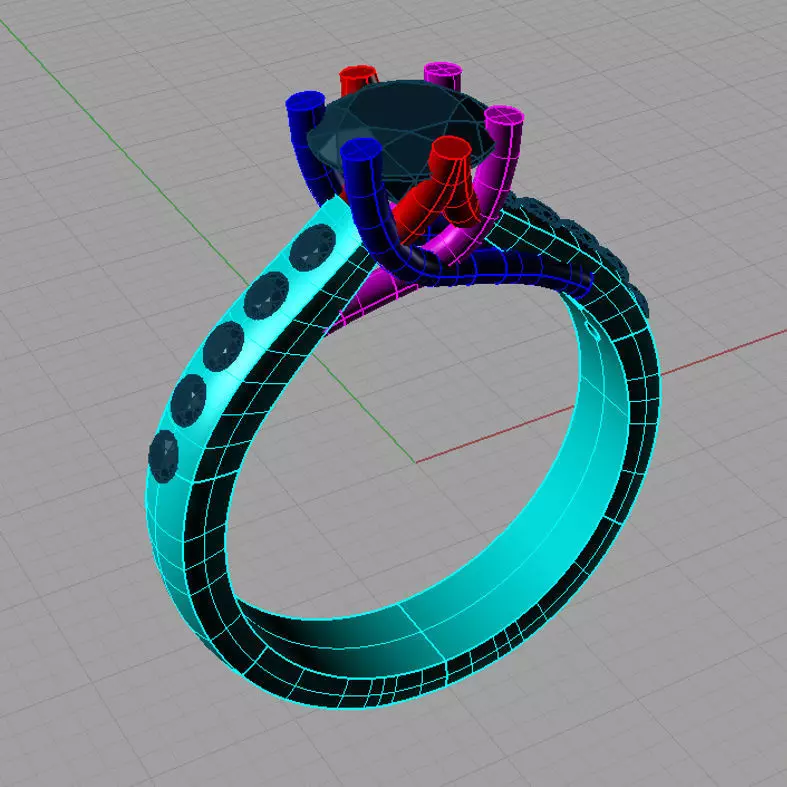Screen dimensions: 787x787
Task: Pick the lowest small stone on the band
Action: point(163,456)
